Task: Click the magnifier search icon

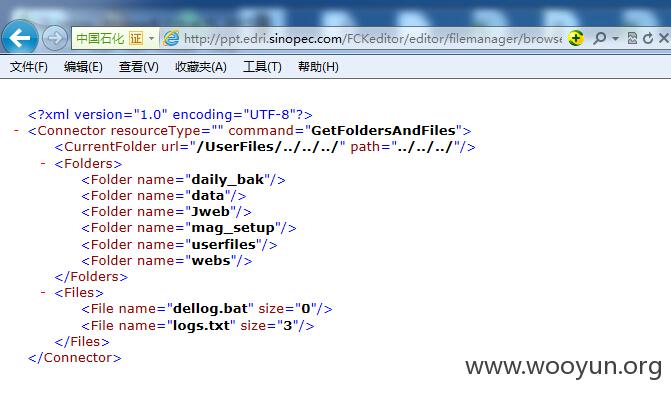Action: (600, 39)
